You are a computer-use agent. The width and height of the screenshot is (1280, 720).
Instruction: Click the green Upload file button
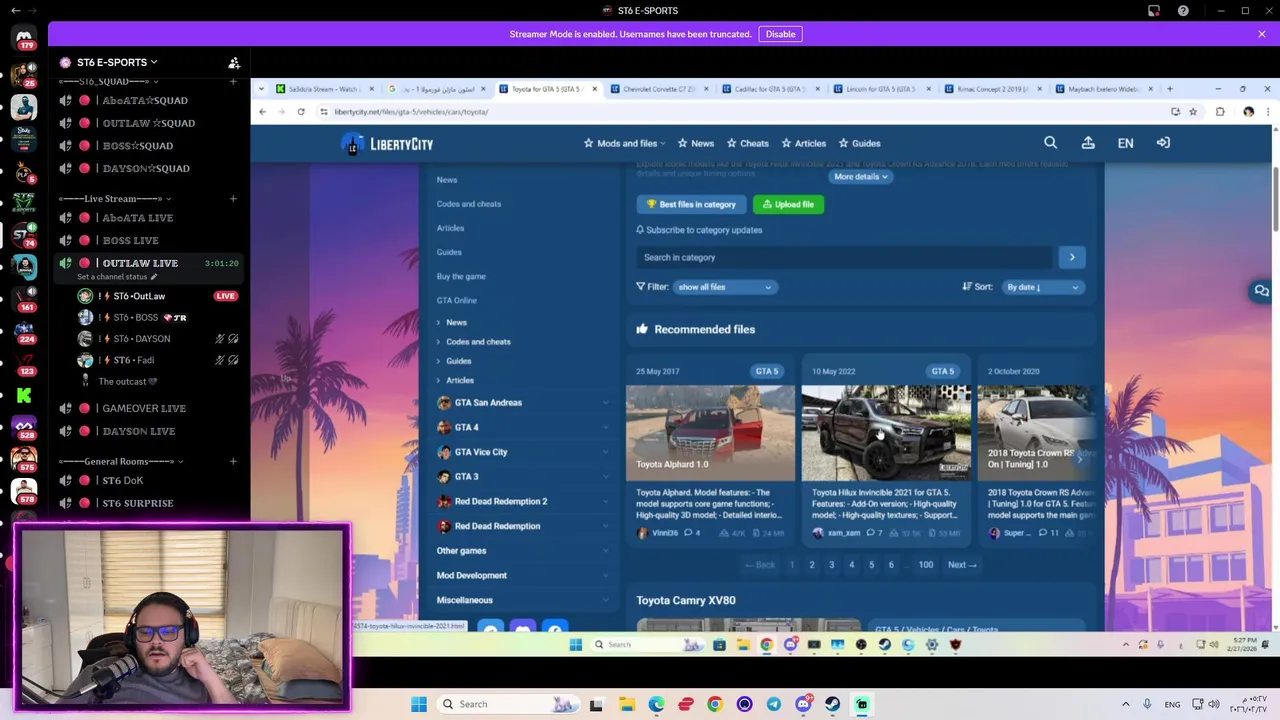(x=788, y=204)
